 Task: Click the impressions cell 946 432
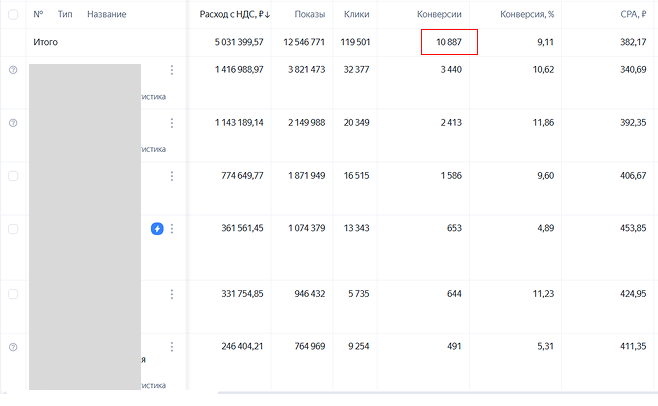[x=310, y=293]
